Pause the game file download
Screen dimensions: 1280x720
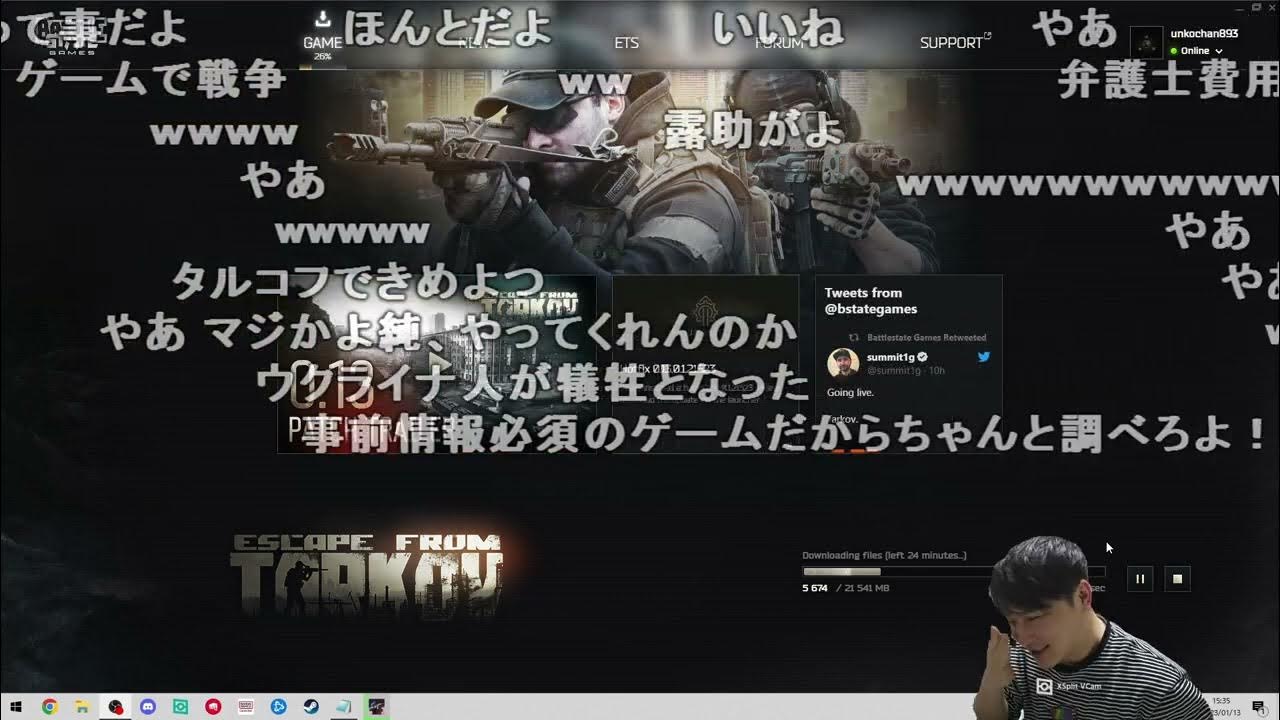coord(1140,579)
